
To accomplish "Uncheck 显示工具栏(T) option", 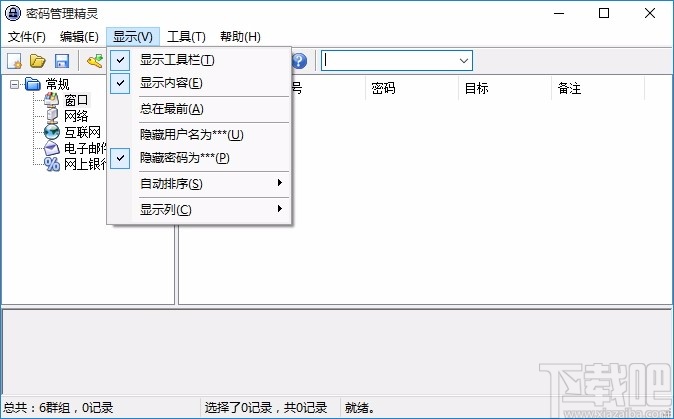I will tap(199, 60).
